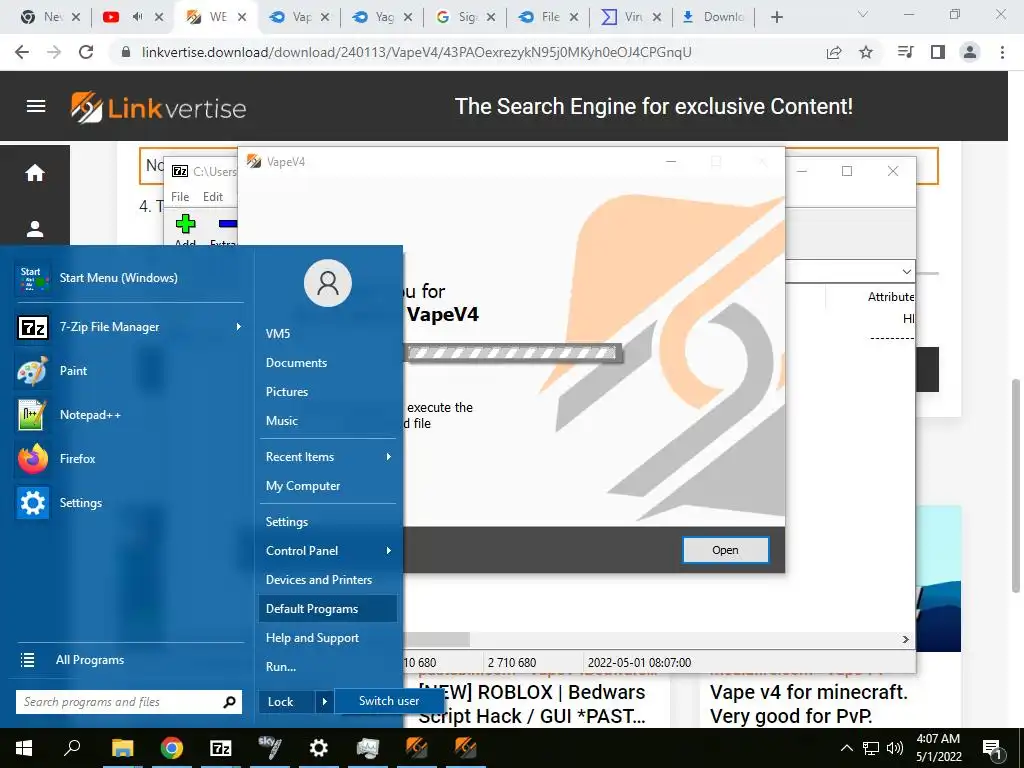Open Pictures in start menu
The width and height of the screenshot is (1024, 768).
(287, 392)
